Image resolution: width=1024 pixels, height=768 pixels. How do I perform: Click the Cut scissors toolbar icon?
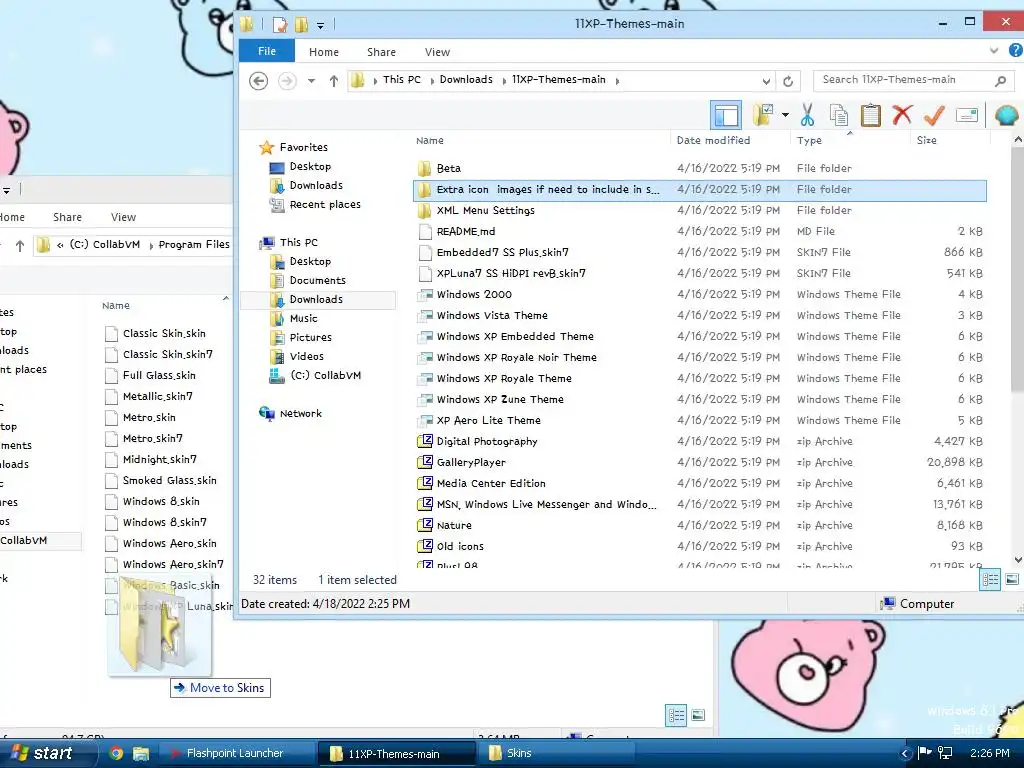click(x=807, y=116)
